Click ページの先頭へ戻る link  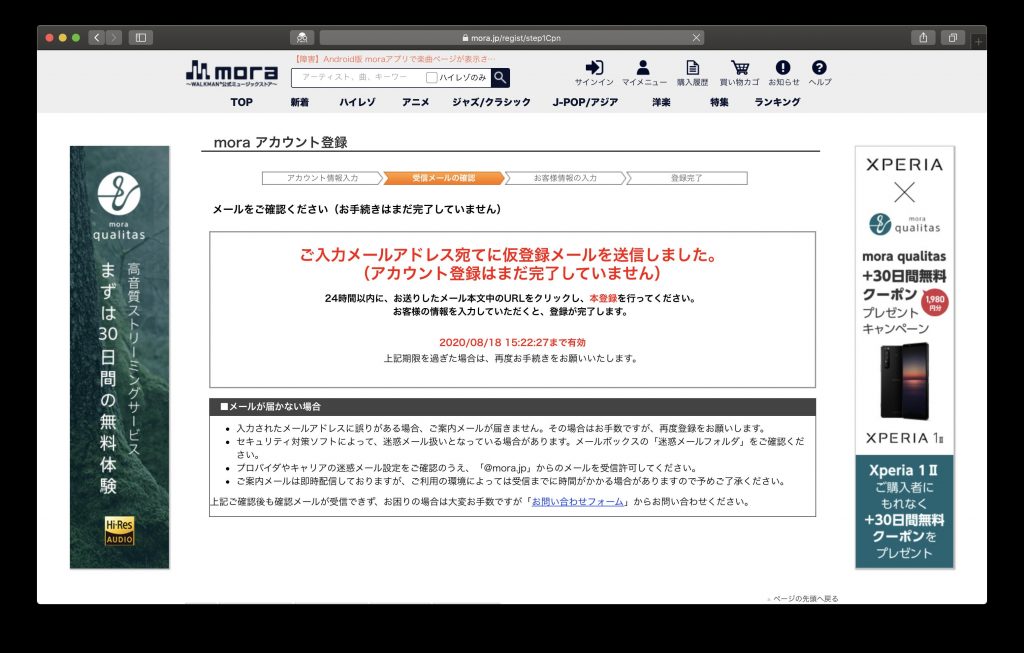pos(803,598)
